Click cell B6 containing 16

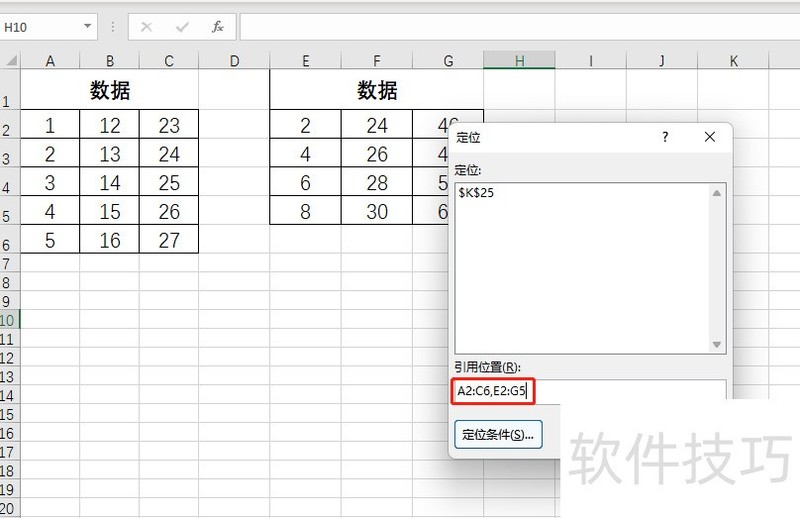pyautogui.click(x=110, y=240)
